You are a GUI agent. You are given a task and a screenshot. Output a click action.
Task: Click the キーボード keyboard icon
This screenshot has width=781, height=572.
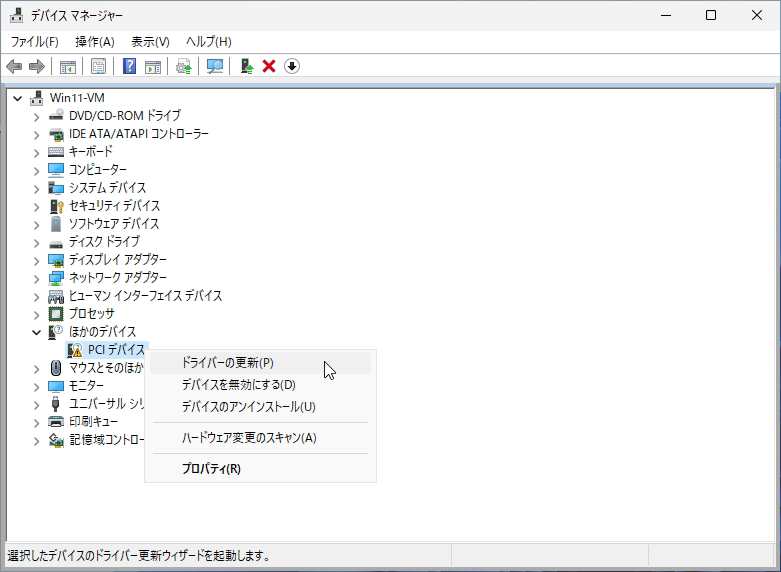click(56, 151)
